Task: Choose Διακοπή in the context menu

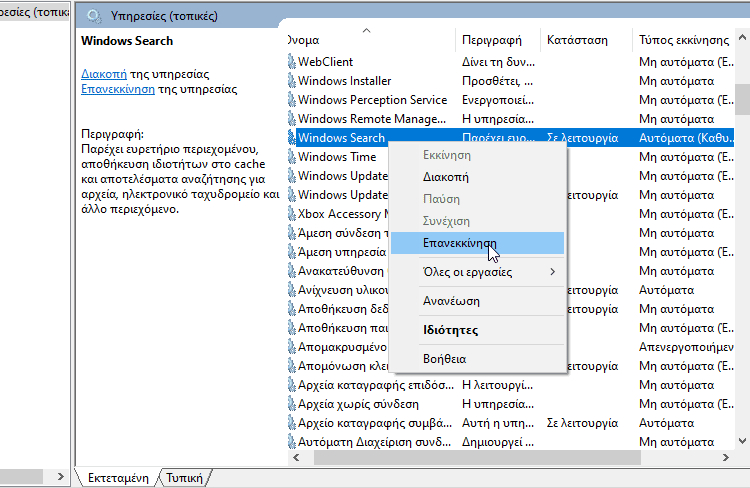Action: tap(477, 177)
